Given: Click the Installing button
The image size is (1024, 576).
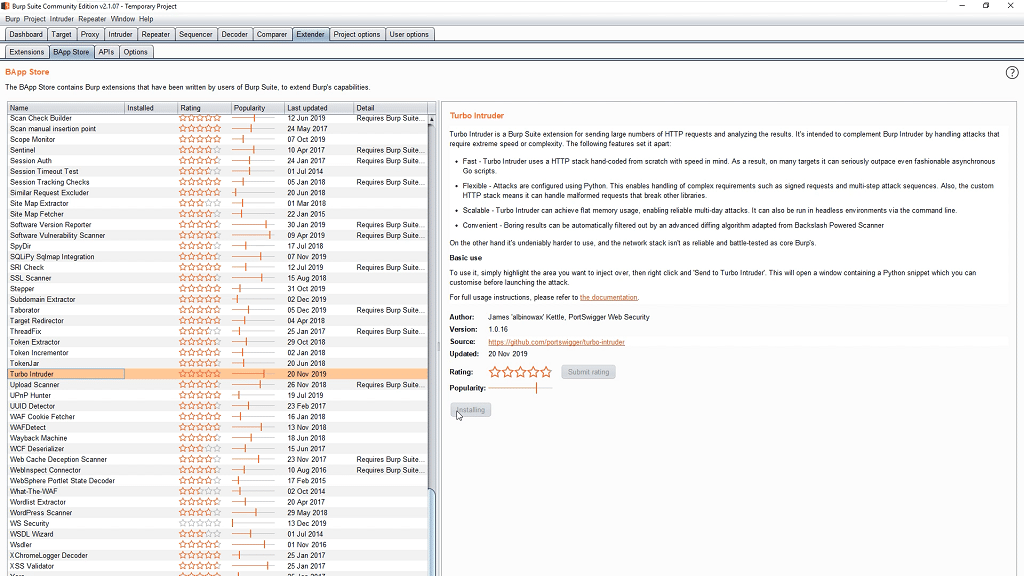Looking at the screenshot, I should [470, 410].
